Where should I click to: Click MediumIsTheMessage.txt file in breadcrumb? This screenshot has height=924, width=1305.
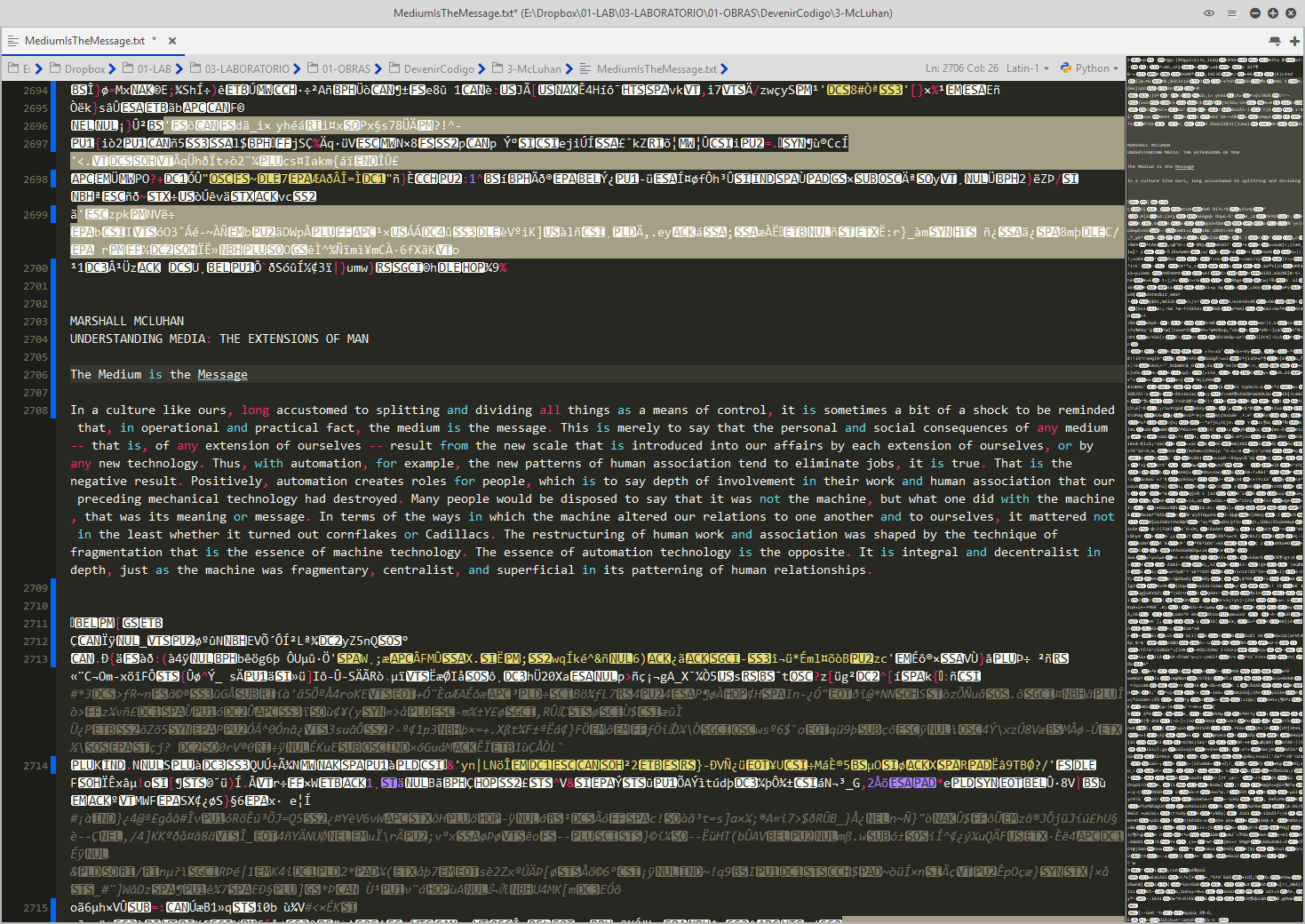click(656, 68)
